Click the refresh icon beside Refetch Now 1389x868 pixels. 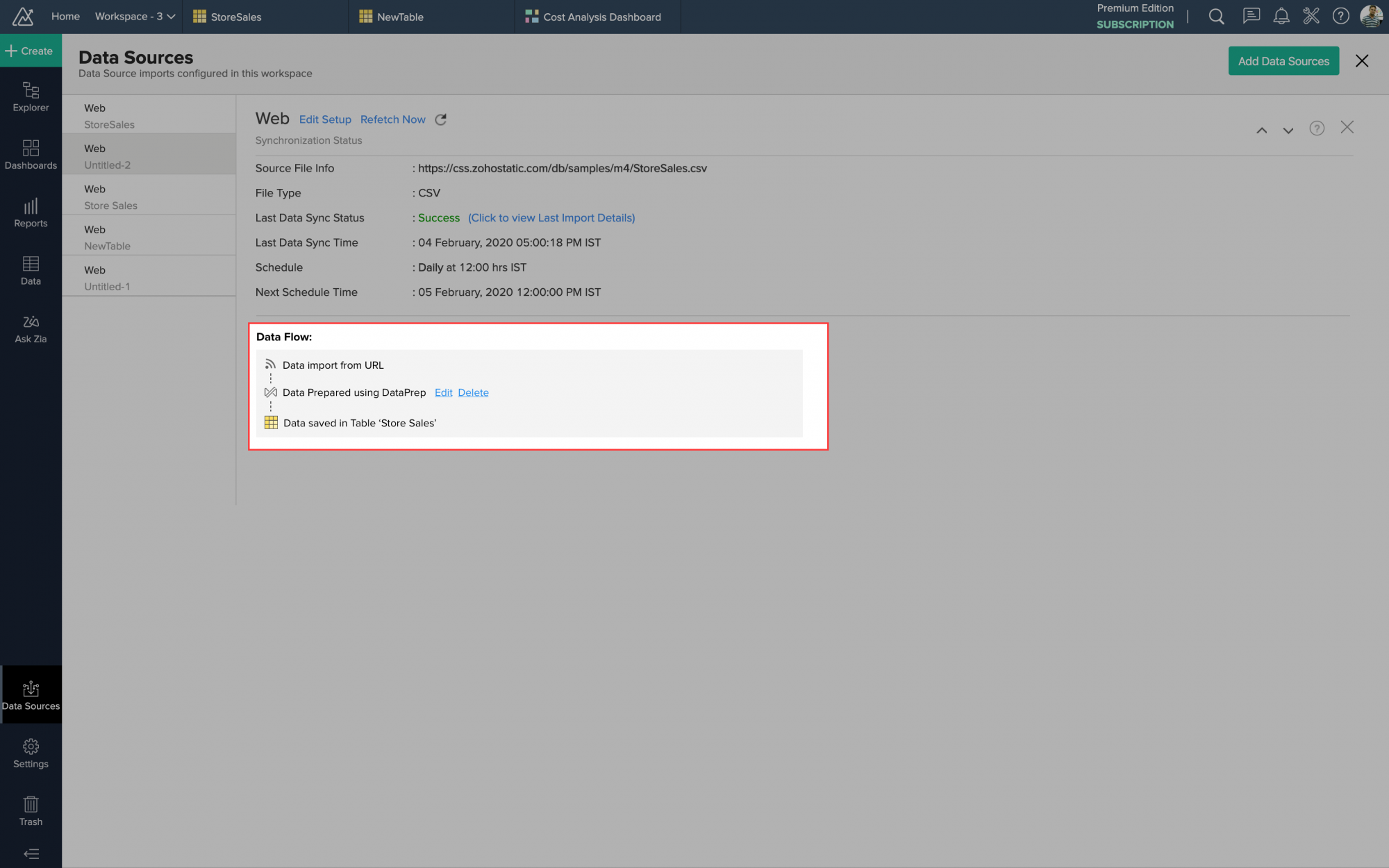pyautogui.click(x=440, y=119)
